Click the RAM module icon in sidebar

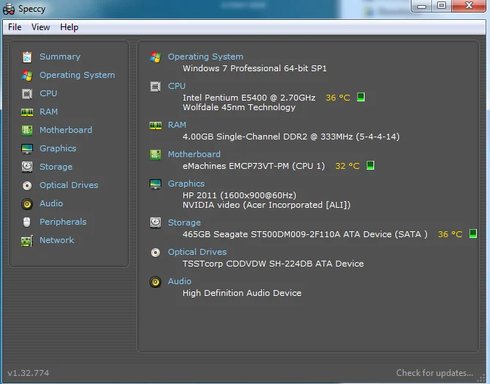27,112
